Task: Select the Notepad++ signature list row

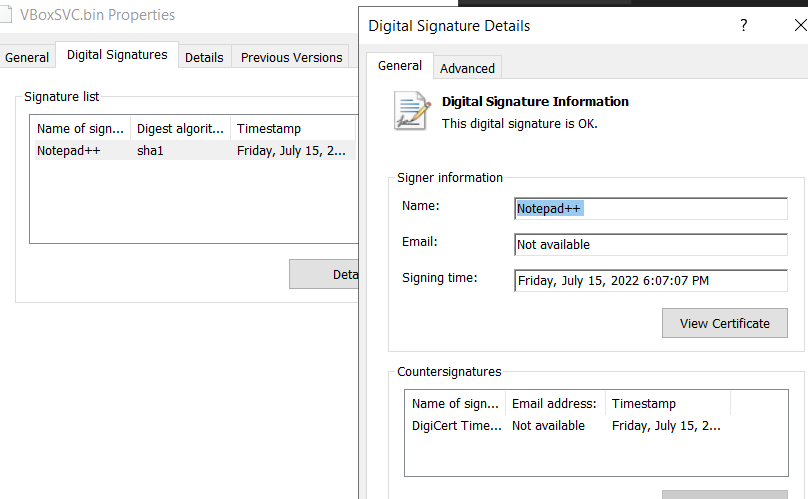Action: 190,151
